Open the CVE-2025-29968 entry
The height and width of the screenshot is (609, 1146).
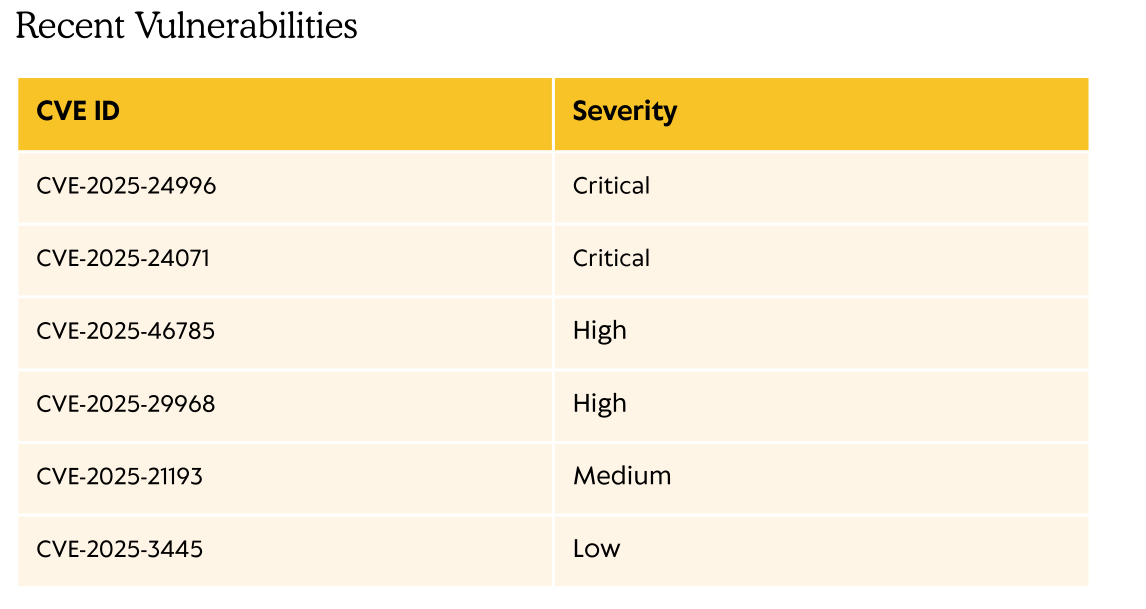pos(125,404)
